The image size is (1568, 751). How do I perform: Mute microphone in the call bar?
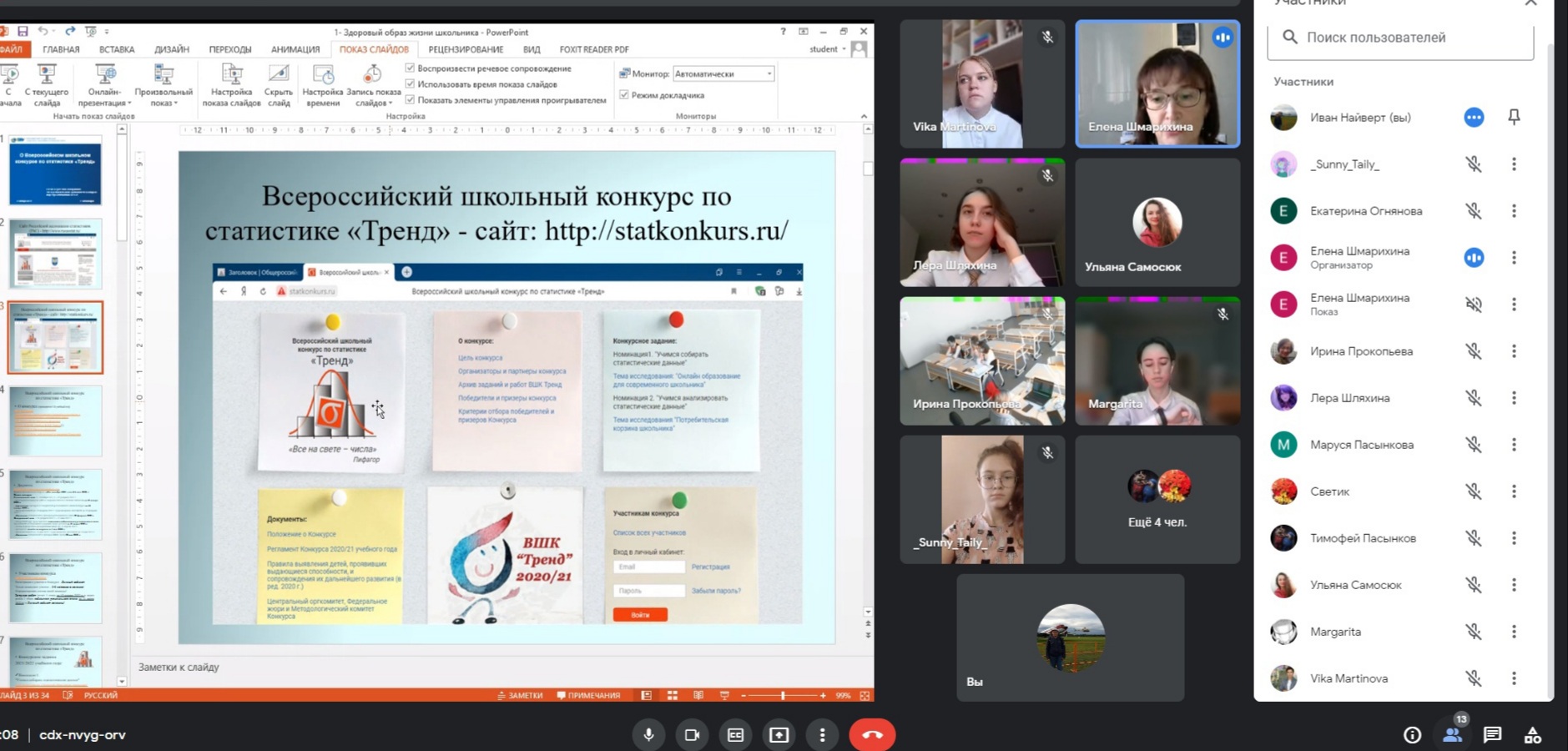(648, 734)
